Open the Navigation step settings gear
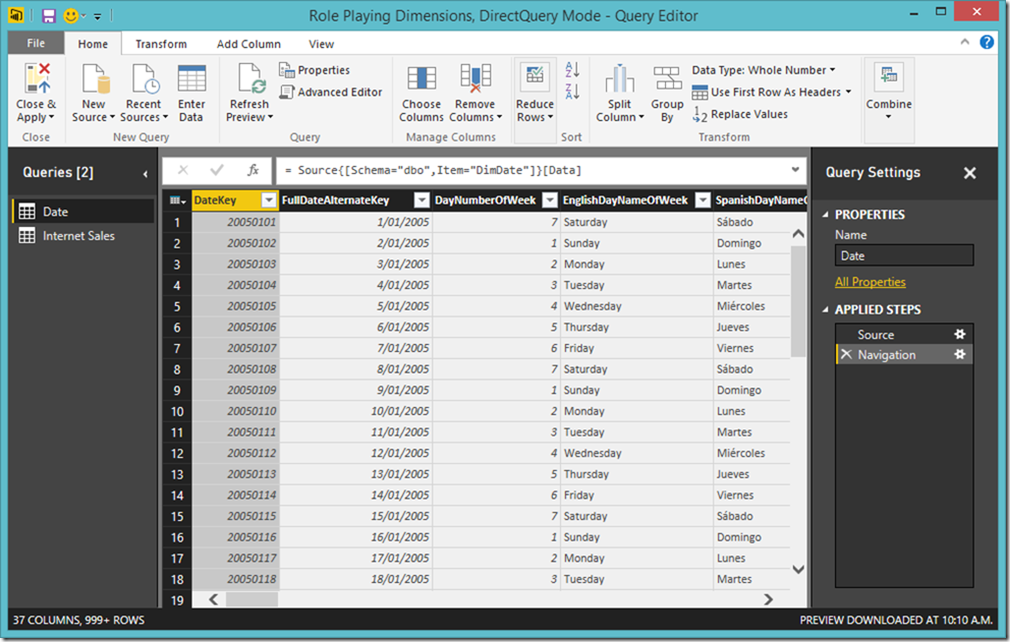The width and height of the screenshot is (1010, 642). [x=960, y=354]
